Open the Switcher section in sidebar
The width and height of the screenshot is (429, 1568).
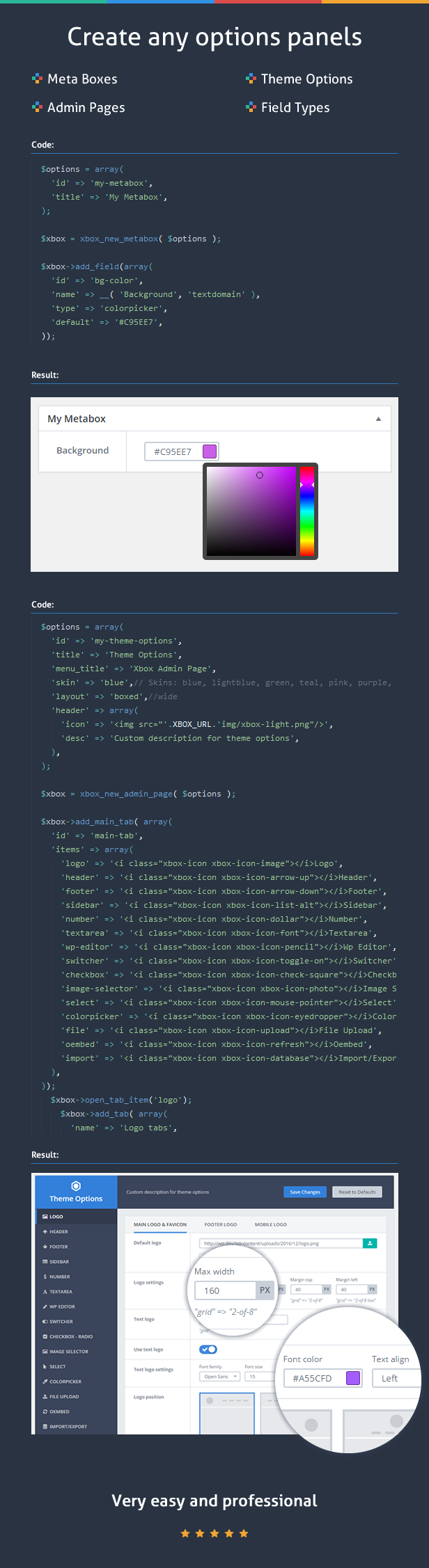pos(61,1322)
